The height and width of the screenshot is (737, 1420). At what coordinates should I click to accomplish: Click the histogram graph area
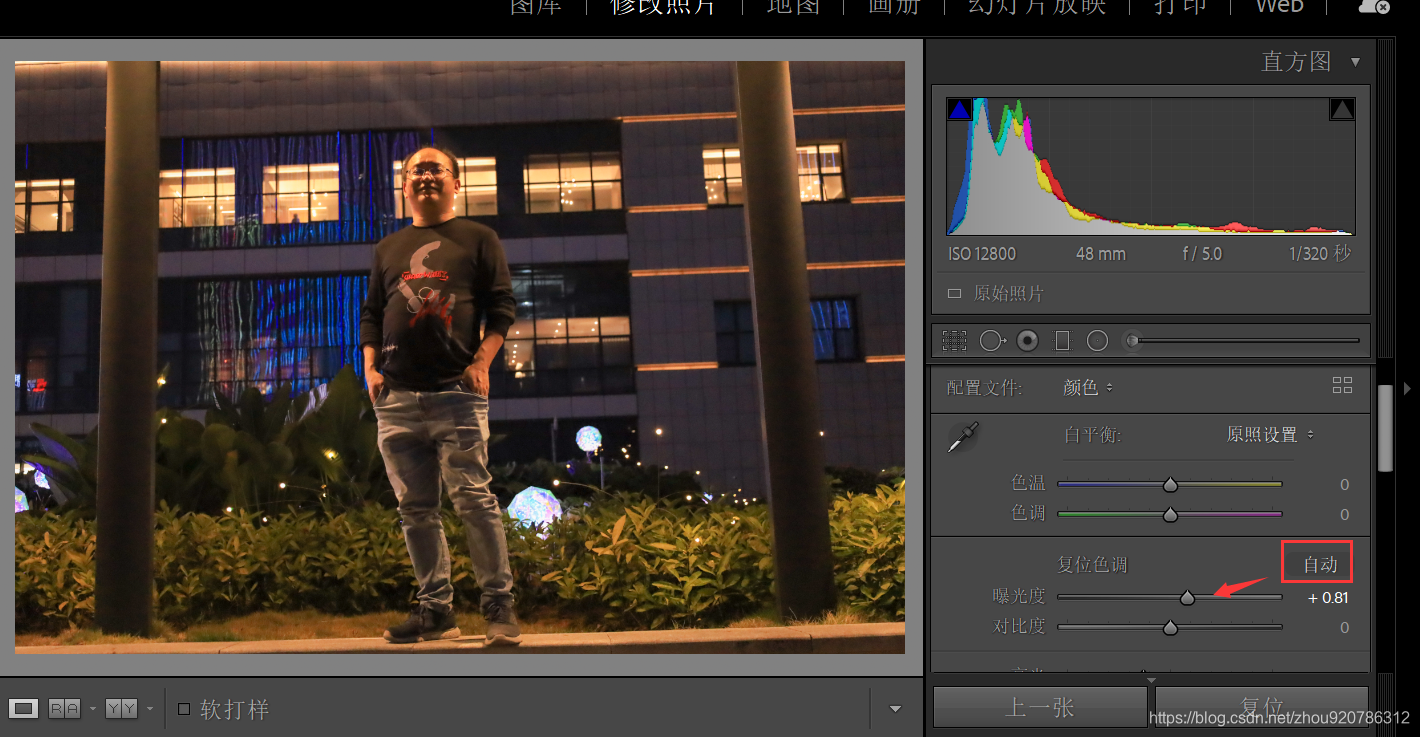point(1151,166)
